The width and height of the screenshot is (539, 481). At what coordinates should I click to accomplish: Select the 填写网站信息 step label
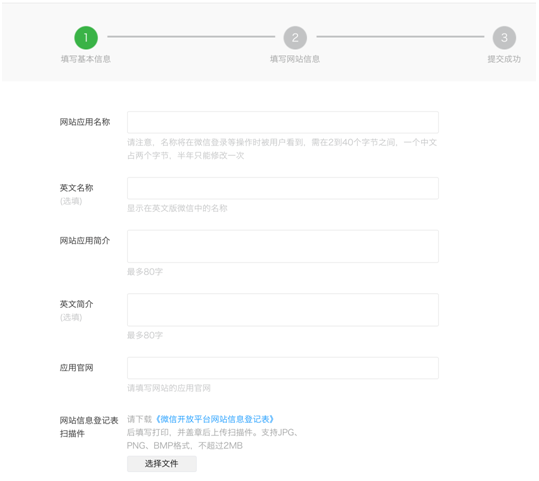(295, 59)
